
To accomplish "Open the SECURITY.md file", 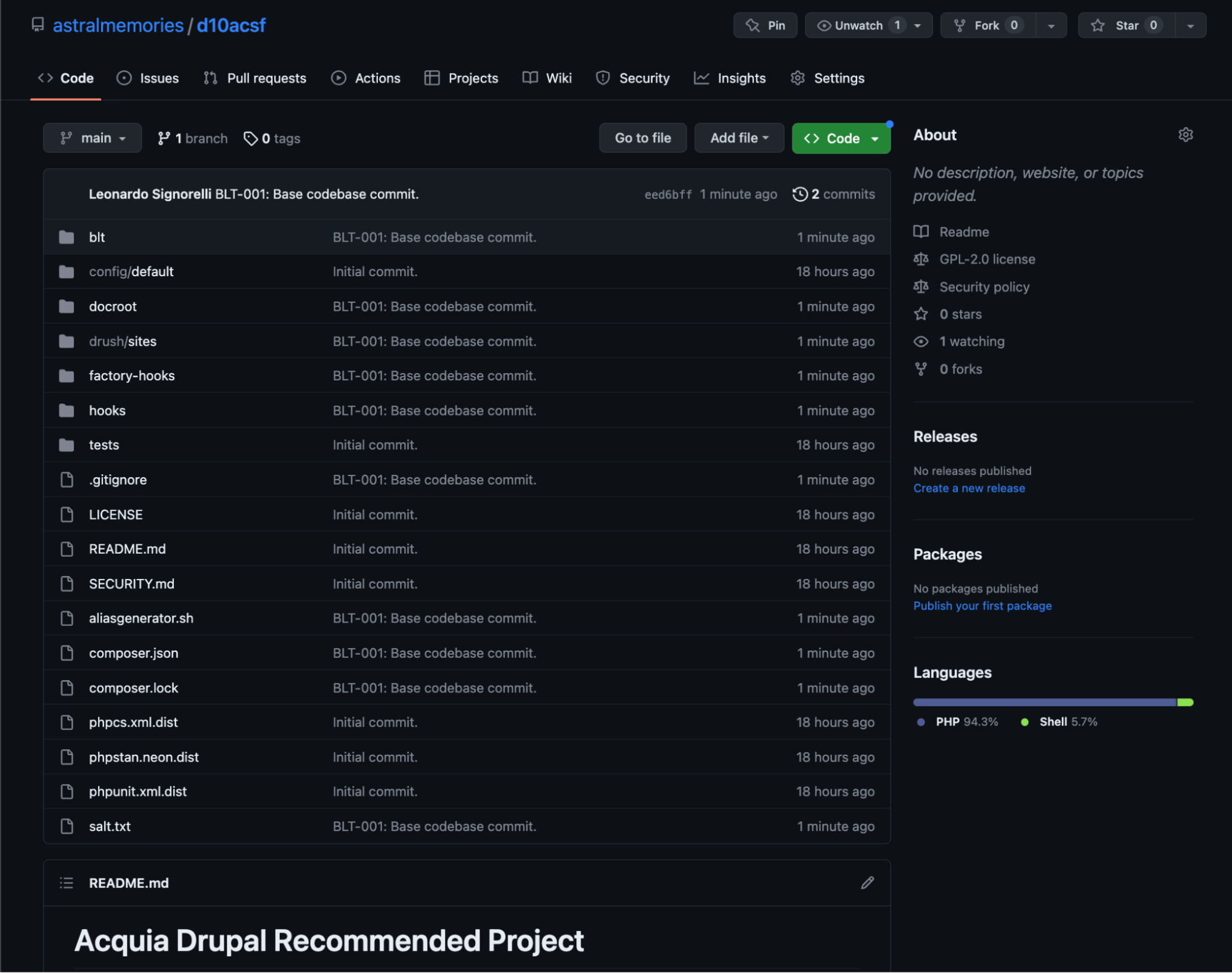I will (x=132, y=583).
